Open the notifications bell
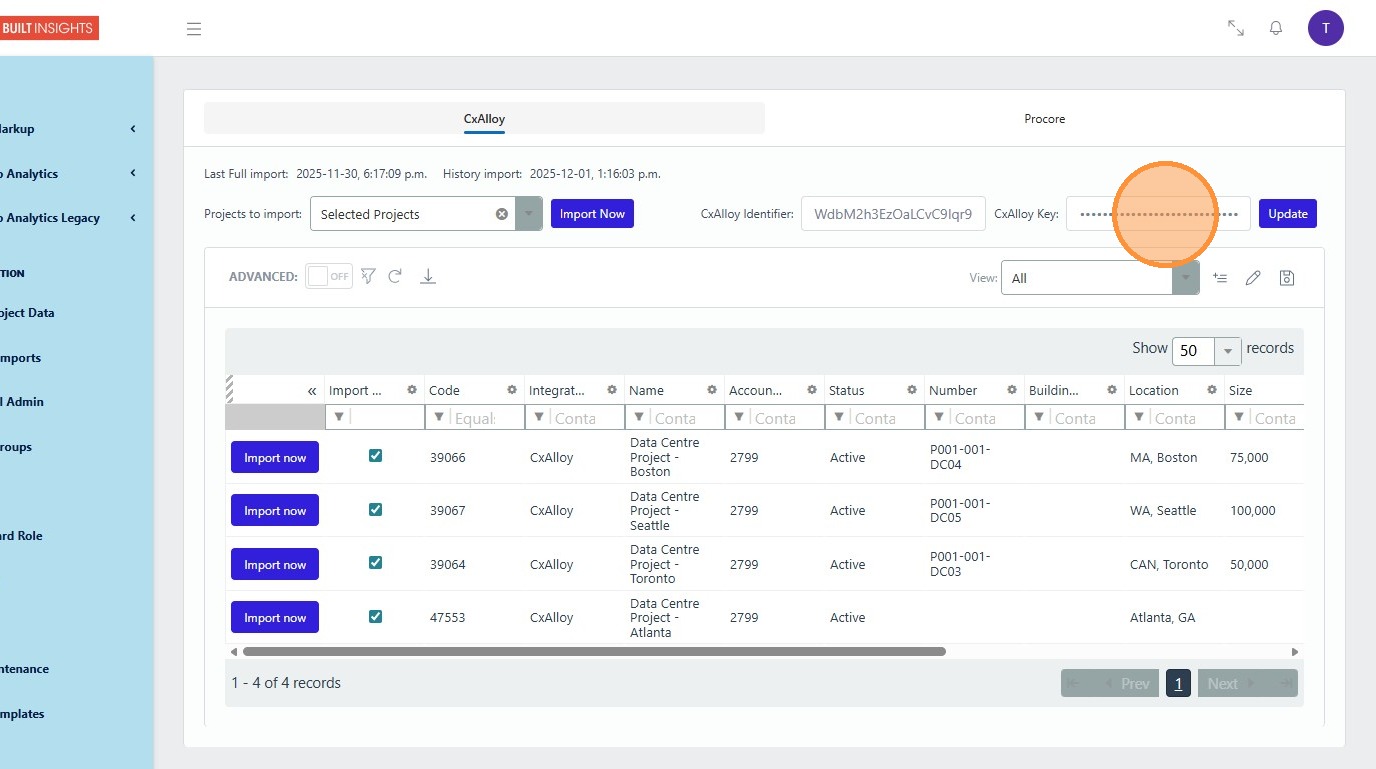1376x769 pixels. click(1275, 28)
